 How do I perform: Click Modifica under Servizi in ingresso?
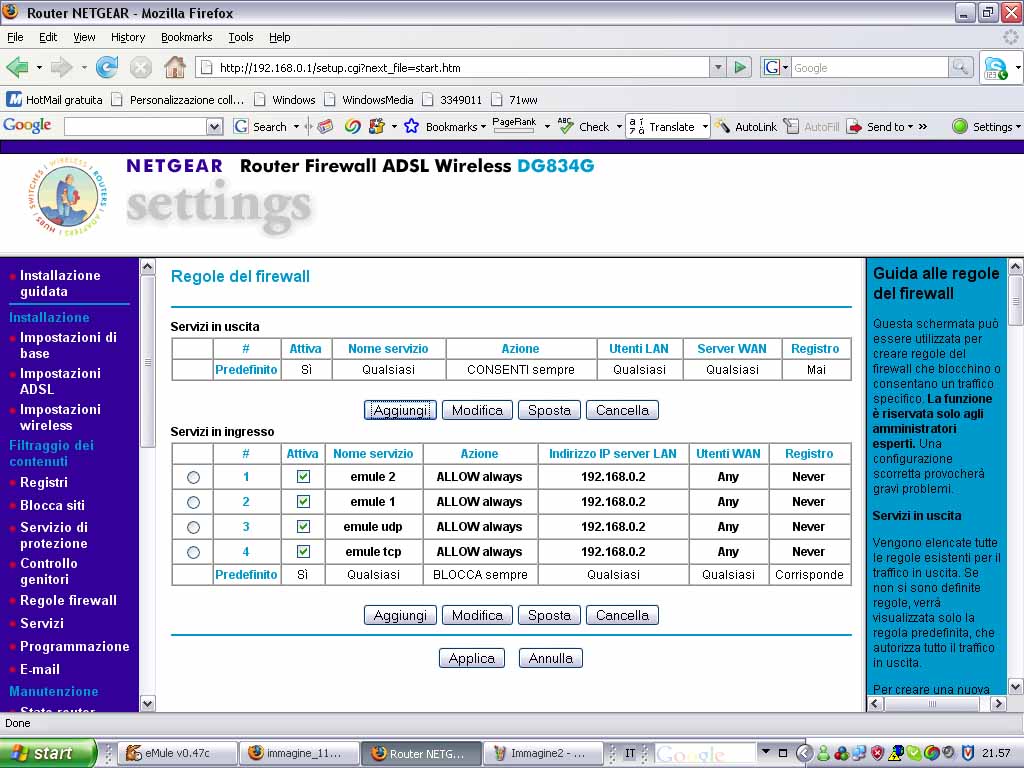pos(477,615)
